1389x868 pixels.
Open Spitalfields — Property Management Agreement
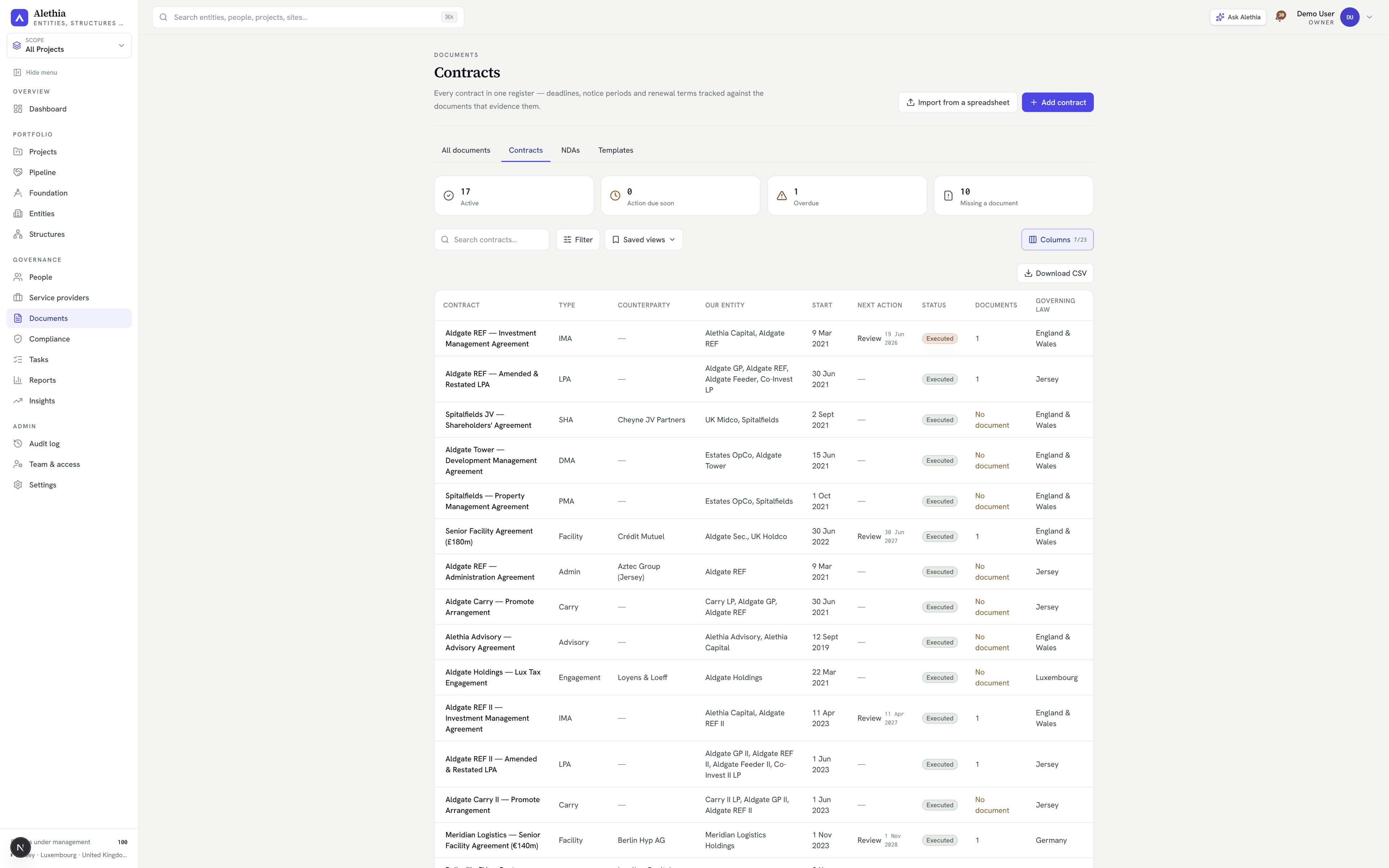[x=487, y=501]
